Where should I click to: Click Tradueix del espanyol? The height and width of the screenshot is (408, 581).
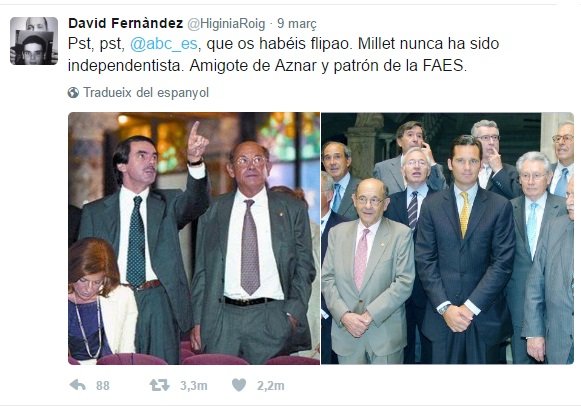point(146,92)
